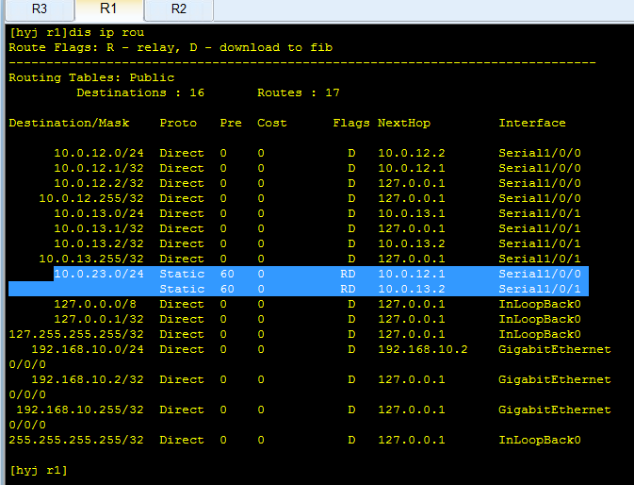The width and height of the screenshot is (635, 485).
Task: Click destination 127.0.0.0/8
Action: tap(95, 304)
